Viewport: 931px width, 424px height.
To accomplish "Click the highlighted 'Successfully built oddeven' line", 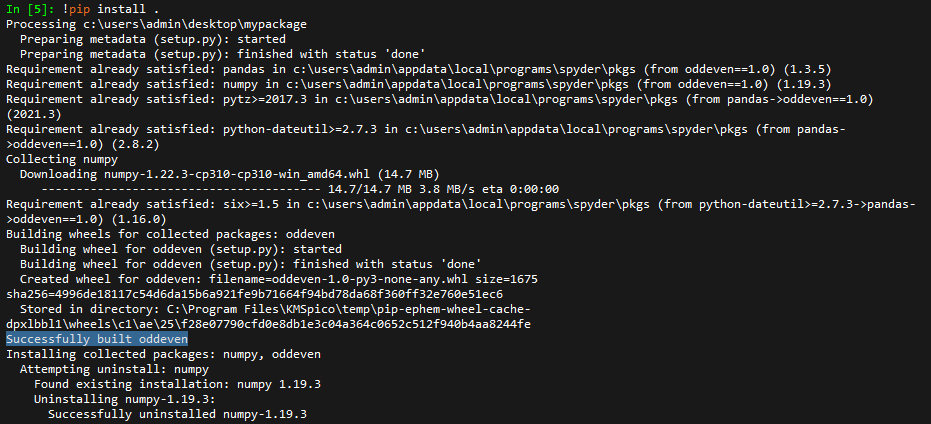I will [97, 339].
